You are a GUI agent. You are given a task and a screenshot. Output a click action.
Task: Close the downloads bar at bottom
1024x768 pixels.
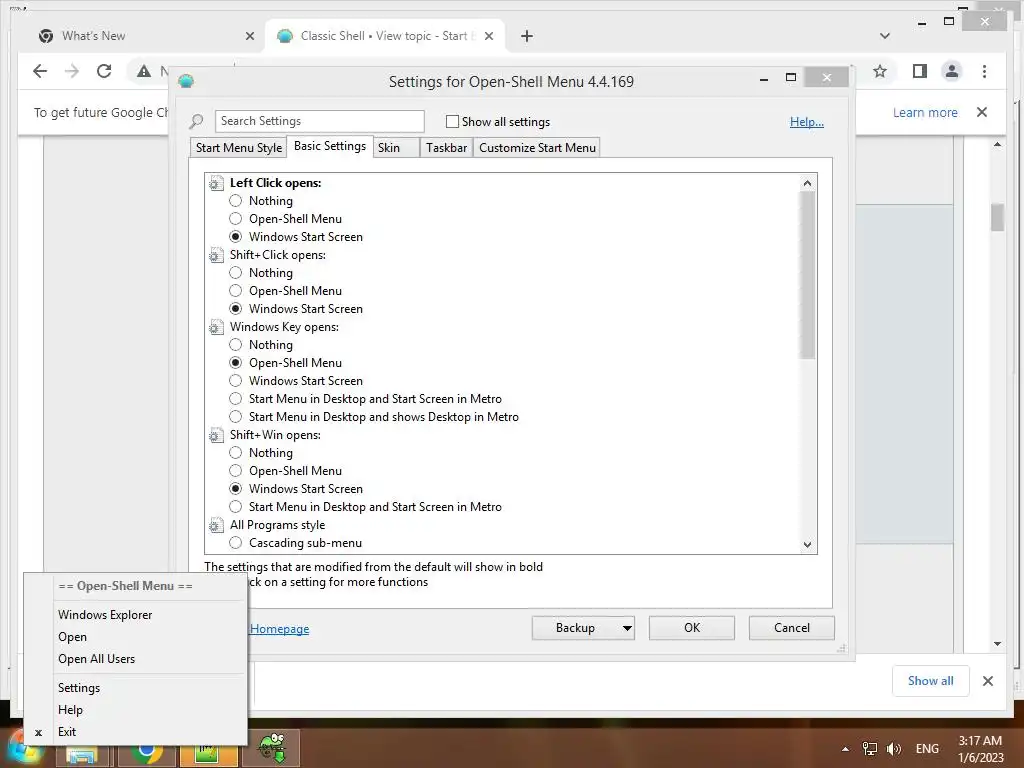(x=987, y=681)
